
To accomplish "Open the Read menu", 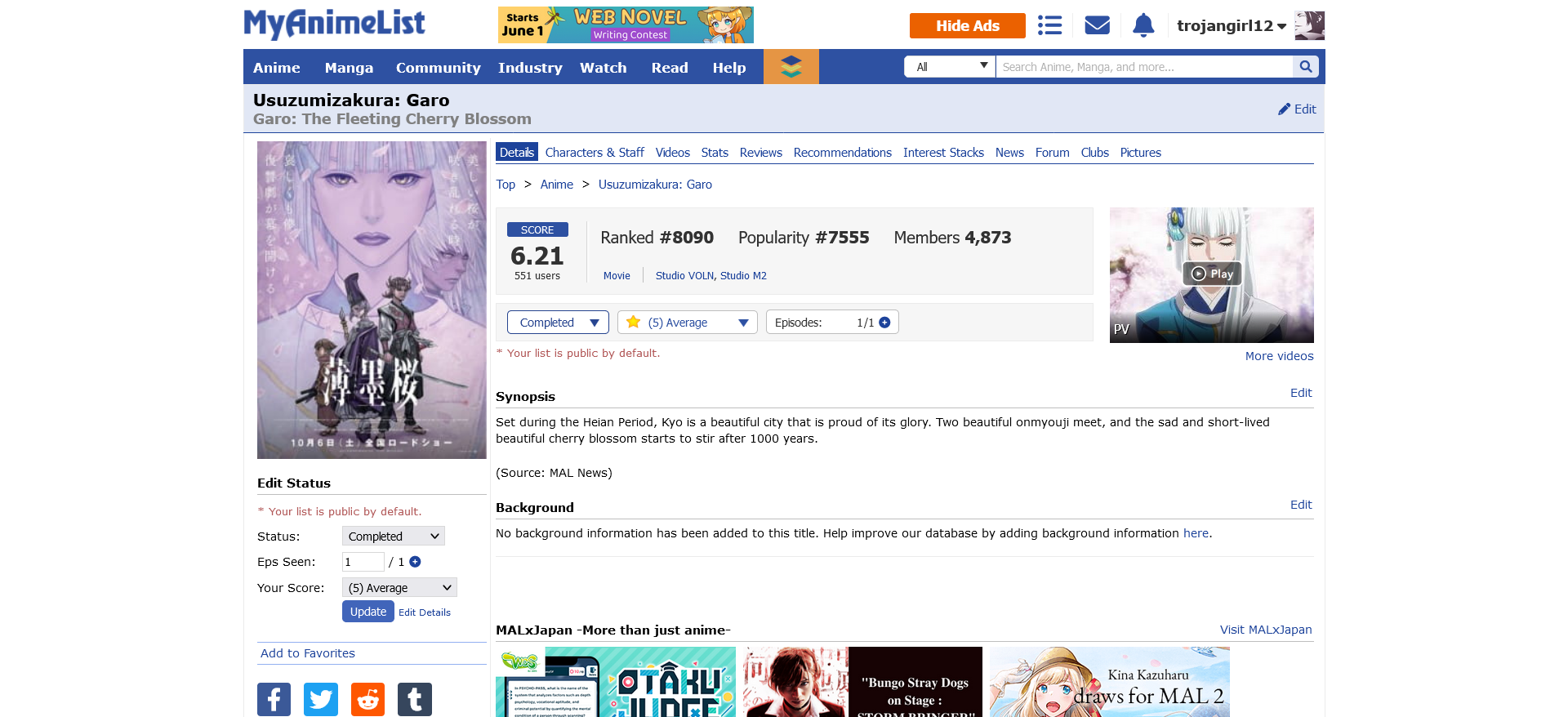I will click(x=670, y=68).
